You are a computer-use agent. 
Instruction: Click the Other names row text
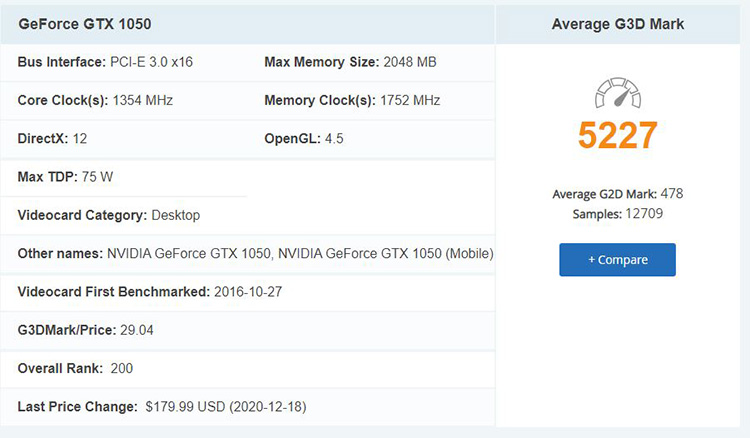[255, 253]
